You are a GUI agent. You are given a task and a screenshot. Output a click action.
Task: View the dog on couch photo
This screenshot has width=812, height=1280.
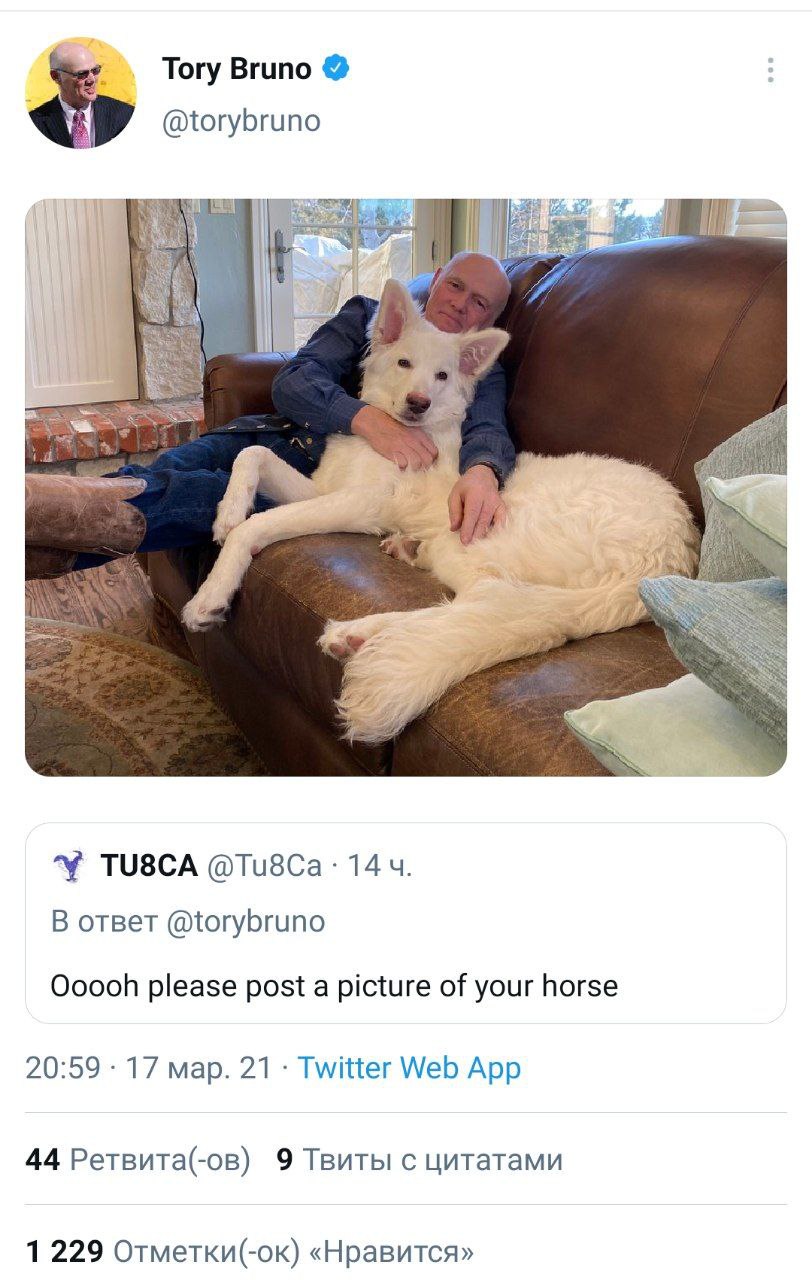coord(406,487)
